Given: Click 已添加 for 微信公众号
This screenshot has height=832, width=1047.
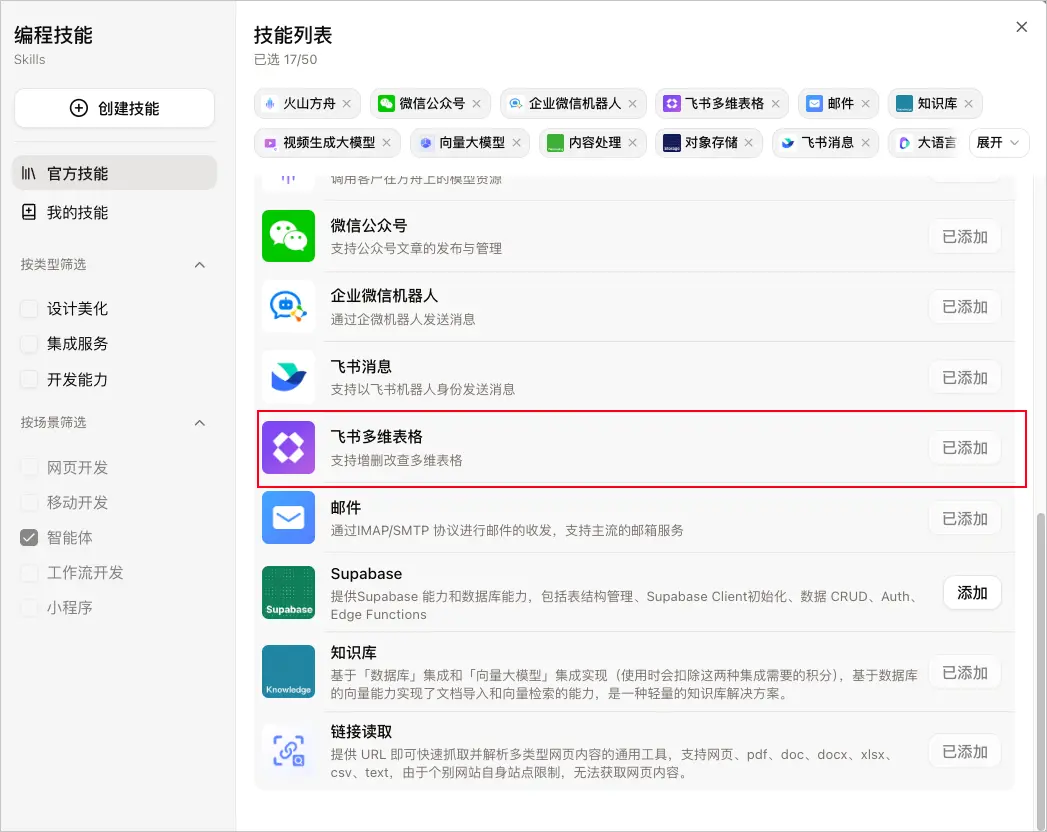Looking at the screenshot, I should (x=965, y=236).
